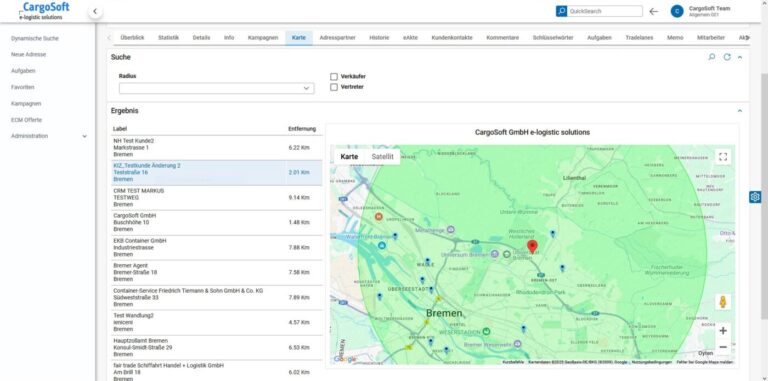Open the Mitarbeiter tab
The width and height of the screenshot is (768, 381).
pos(711,38)
